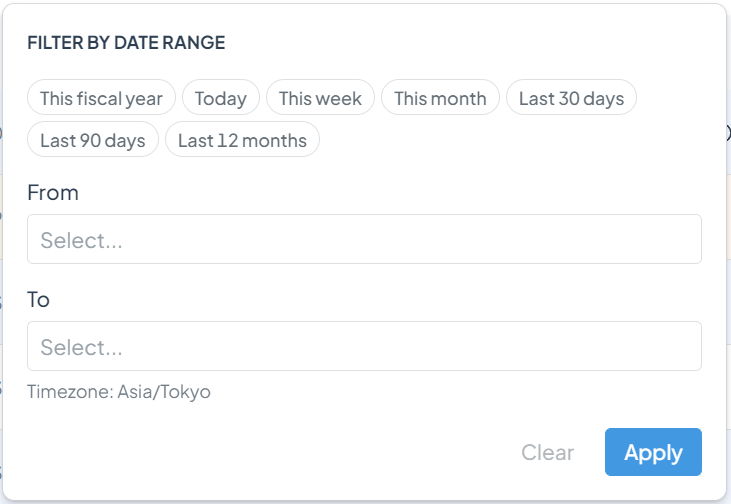
Task: Choose the Last 30 days preset
Action: [x=571, y=97]
